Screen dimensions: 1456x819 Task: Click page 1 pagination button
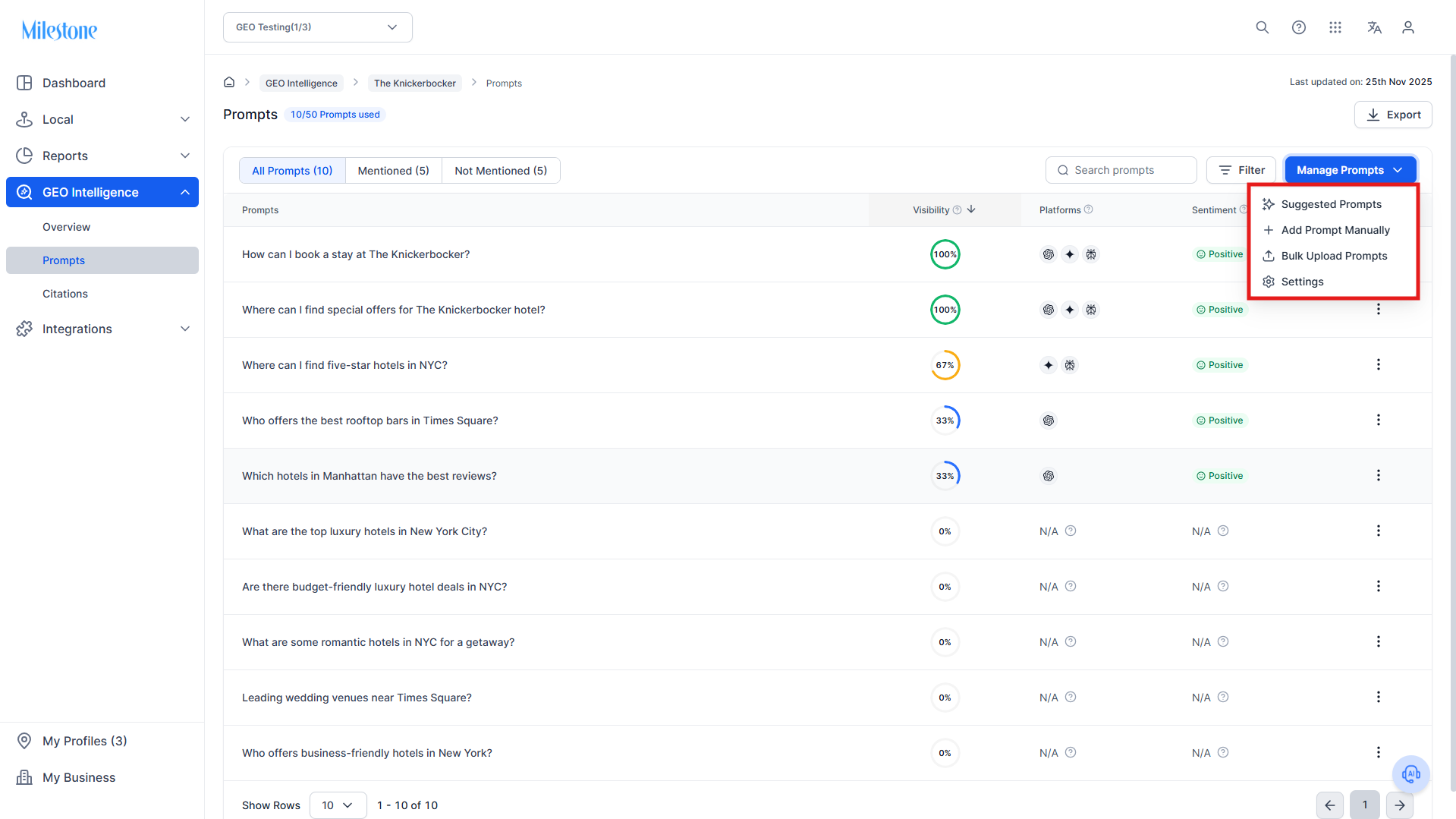click(x=1365, y=805)
